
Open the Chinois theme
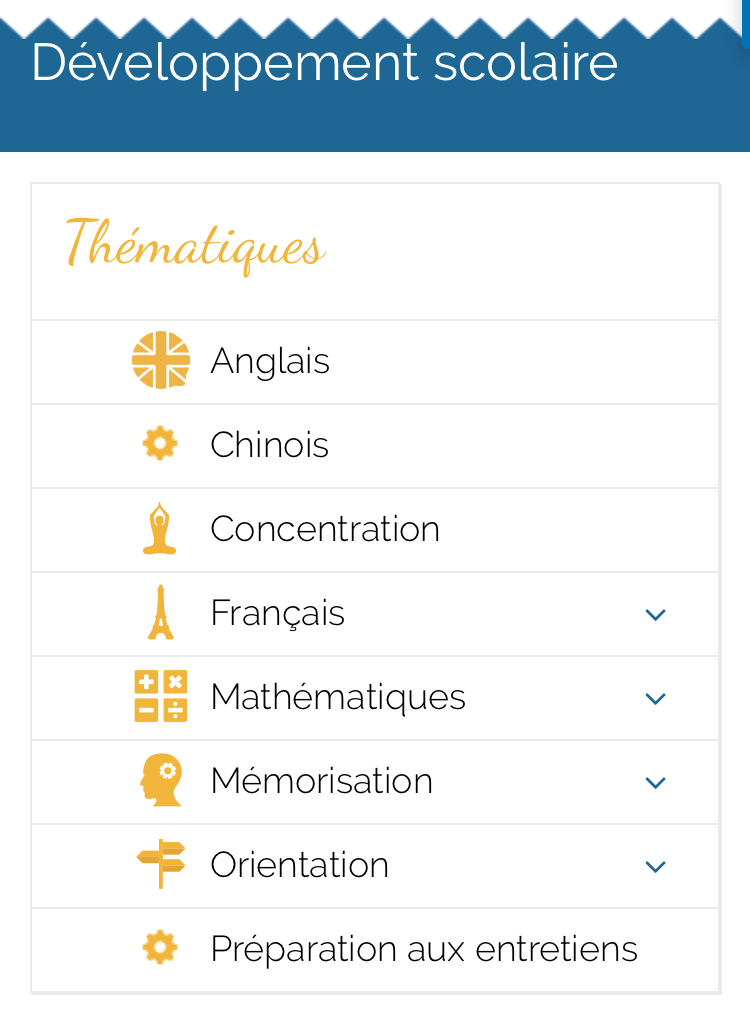tap(269, 445)
